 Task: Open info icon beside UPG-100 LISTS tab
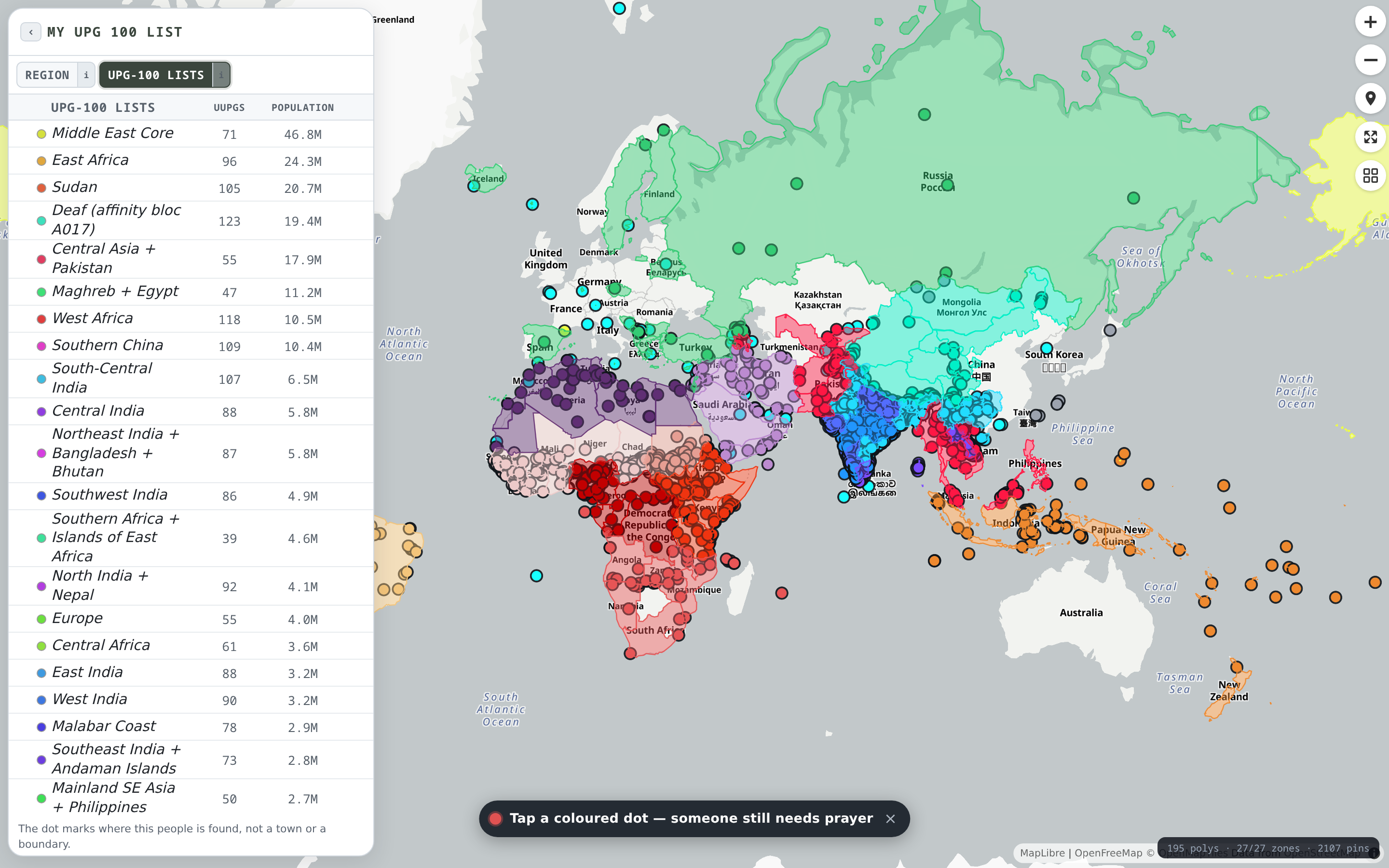[x=221, y=75]
